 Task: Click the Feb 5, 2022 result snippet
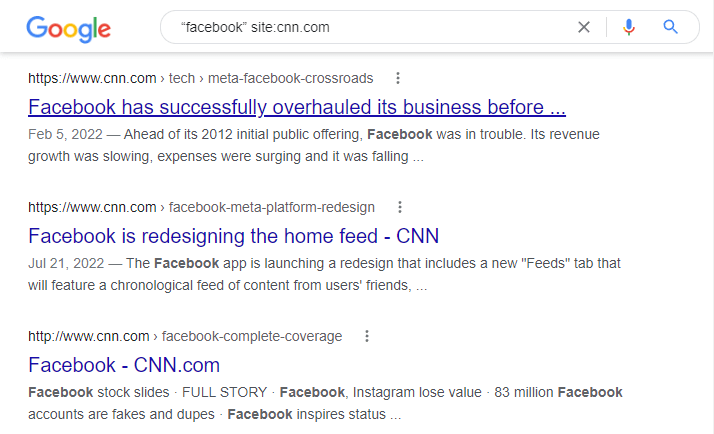[314, 145]
